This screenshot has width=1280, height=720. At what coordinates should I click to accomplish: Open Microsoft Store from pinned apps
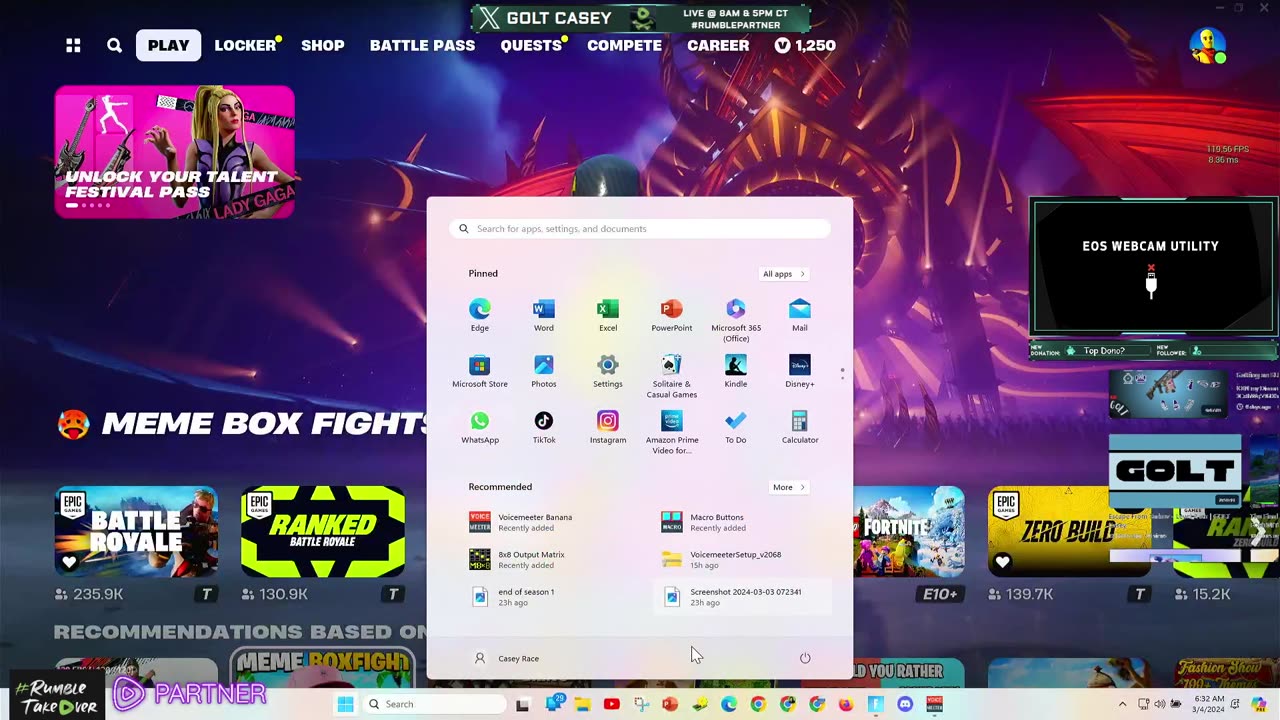[480, 371]
